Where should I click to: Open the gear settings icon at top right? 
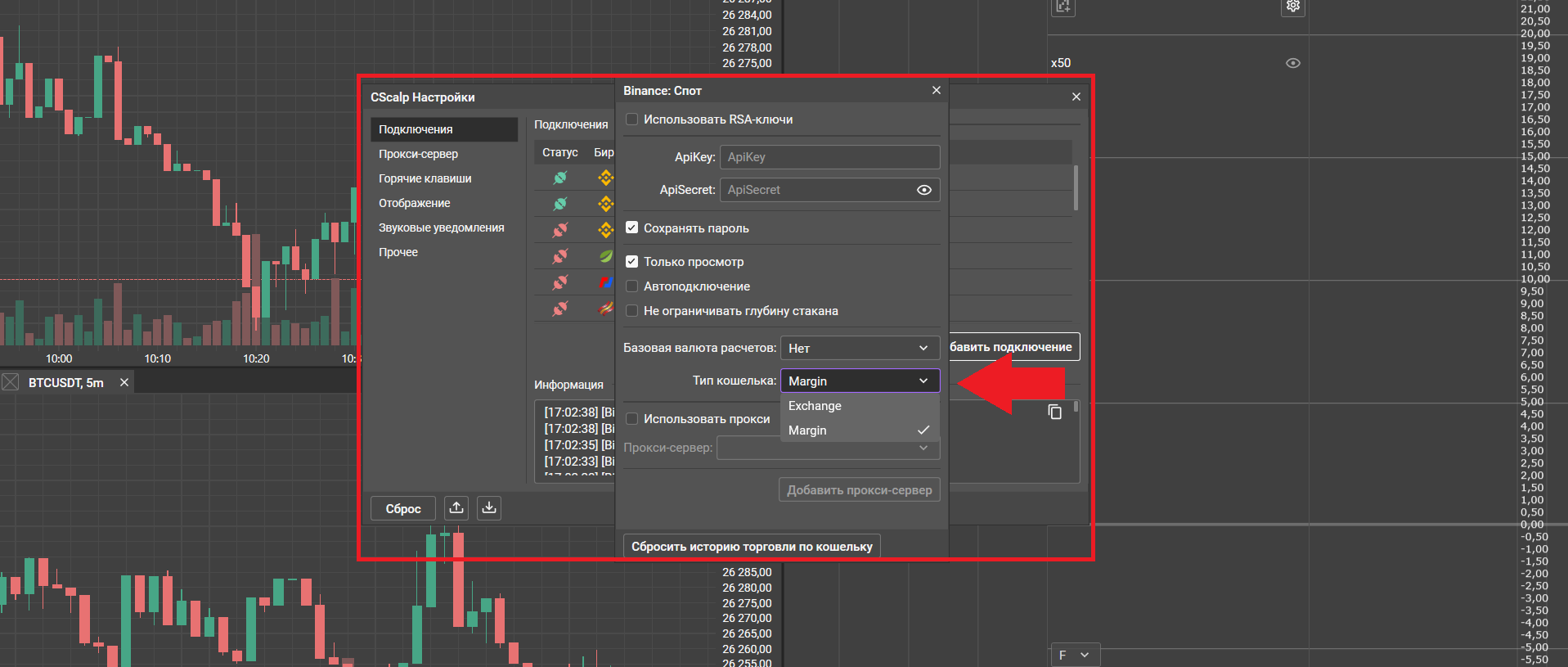coord(1293,7)
